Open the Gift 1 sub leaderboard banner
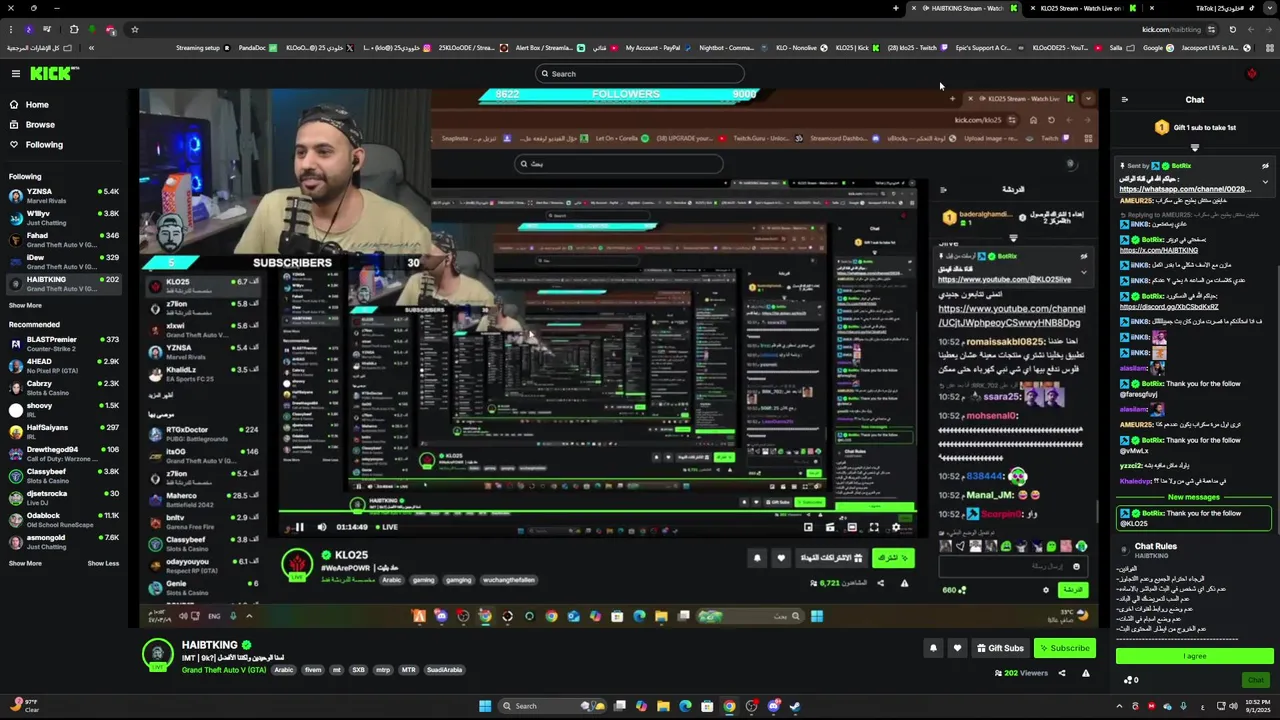 coord(1195,128)
